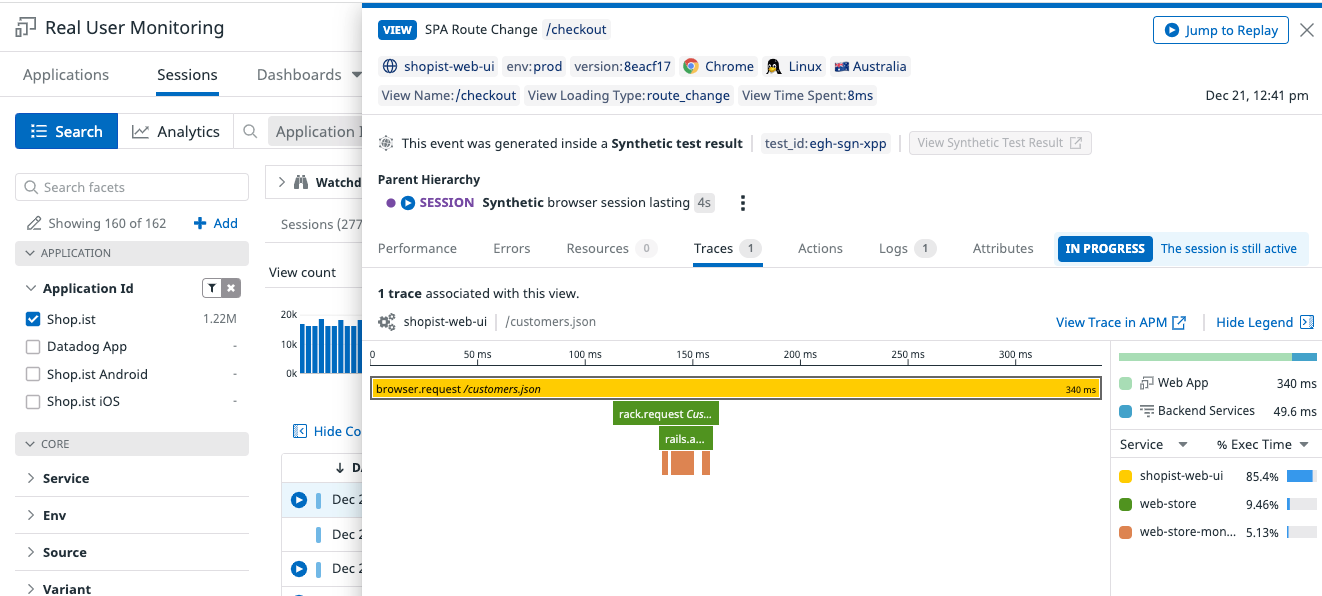1322x596 pixels.
Task: Expand the Variant facet
Action: [31, 589]
